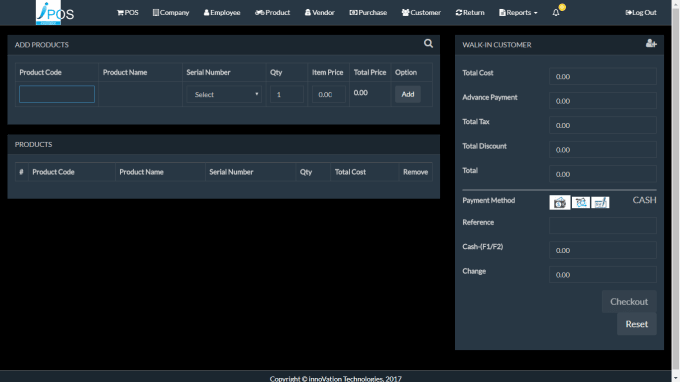
Task: Click the CASH payment label
Action: 644,200
